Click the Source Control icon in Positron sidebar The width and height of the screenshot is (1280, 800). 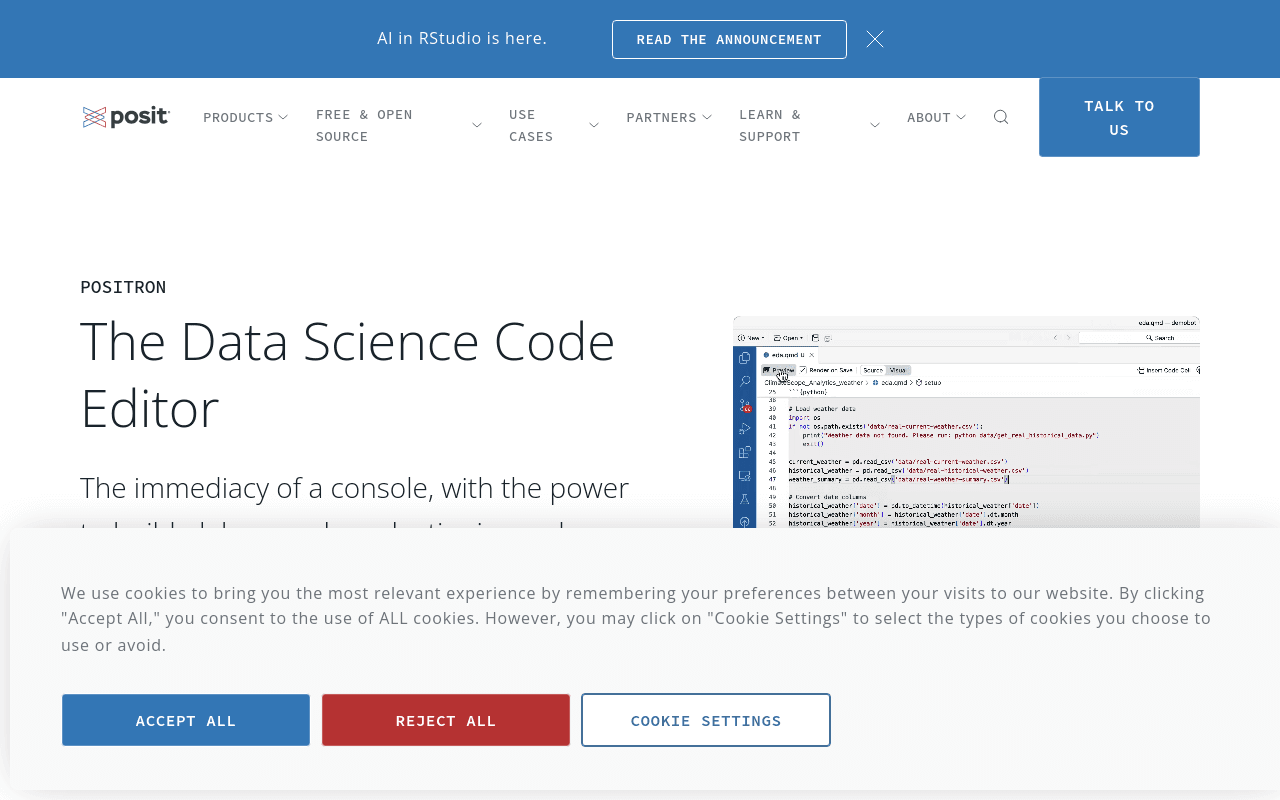pos(745,405)
